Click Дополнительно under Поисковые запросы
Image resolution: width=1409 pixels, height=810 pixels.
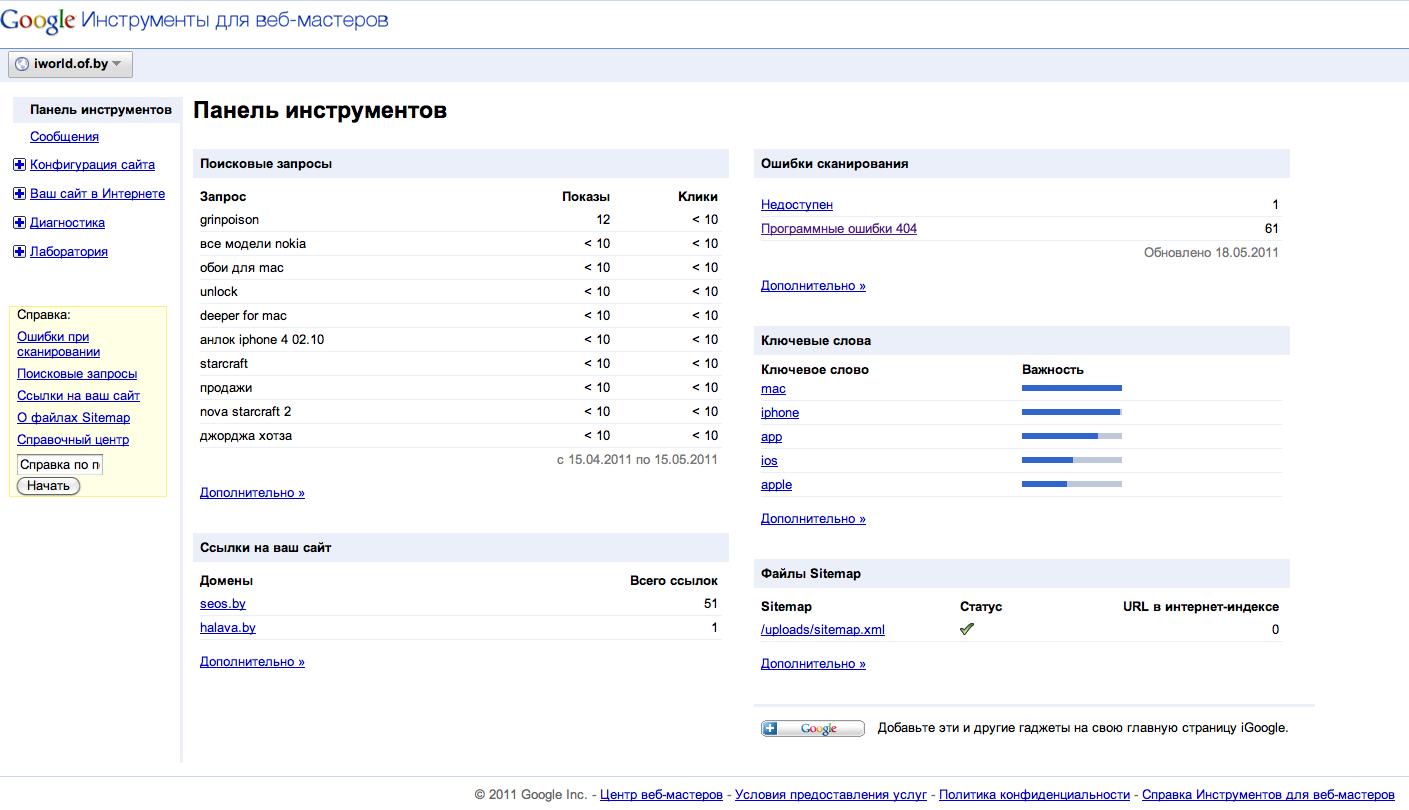click(252, 493)
